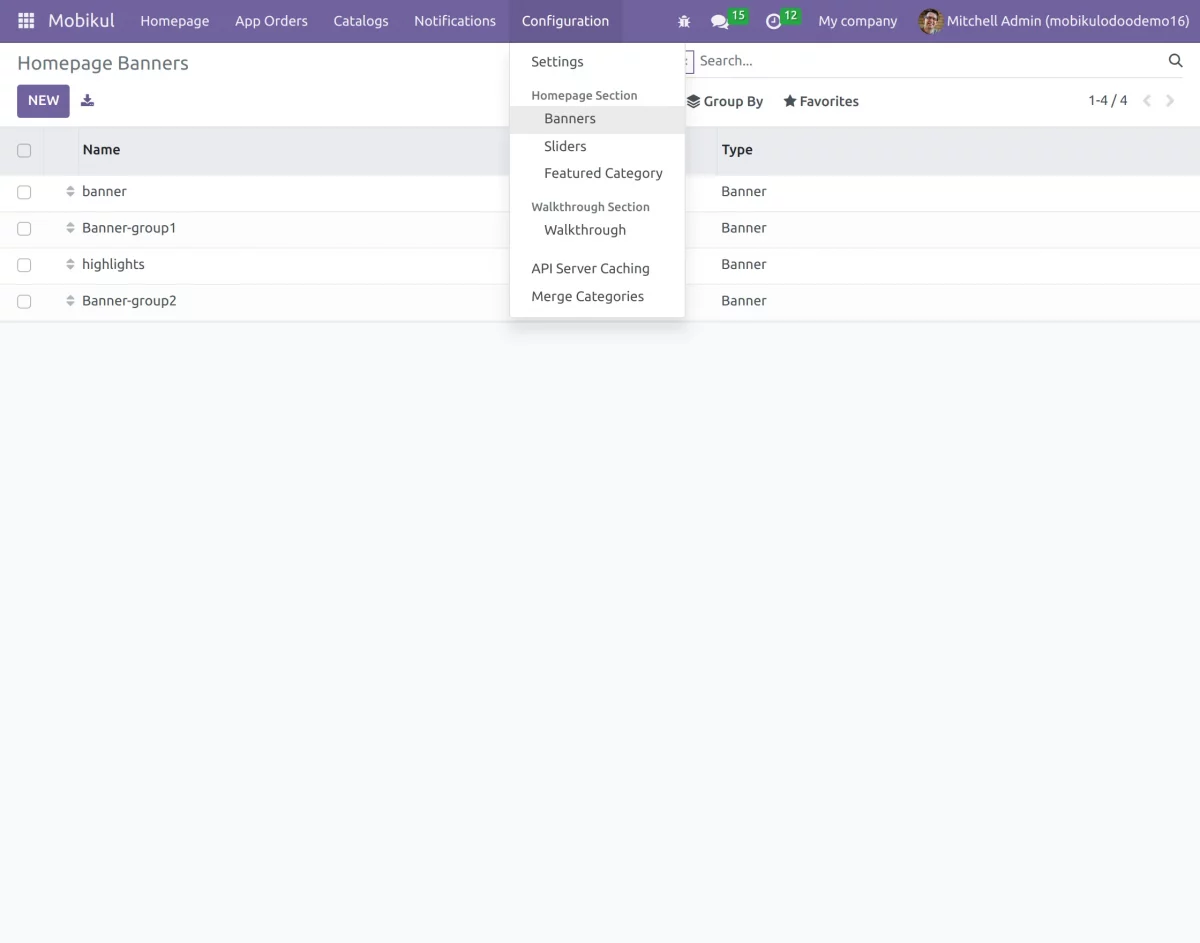Screen dimensions: 1200x943
Task: Click the search magnifier icon
Action: click(1175, 60)
